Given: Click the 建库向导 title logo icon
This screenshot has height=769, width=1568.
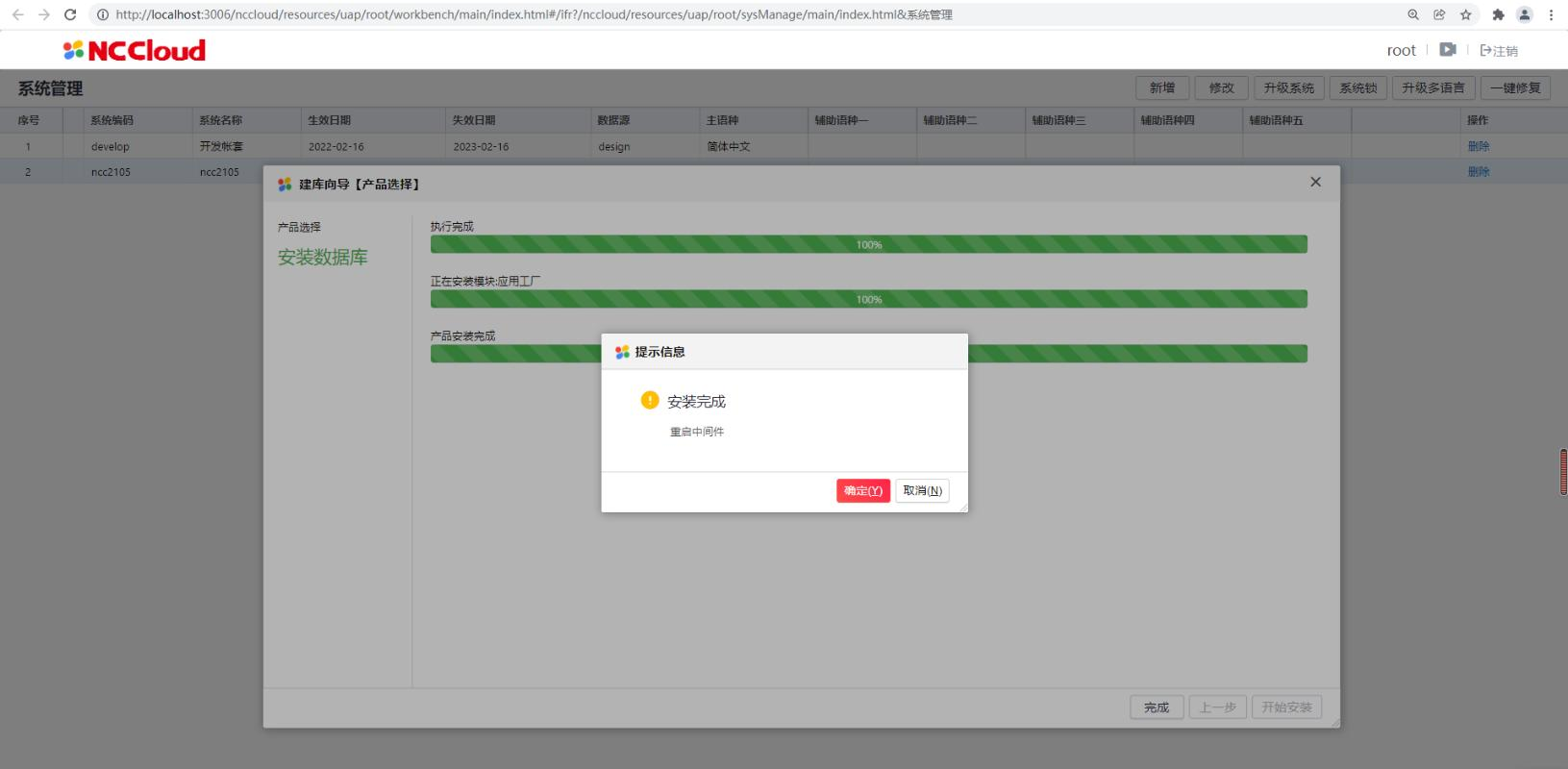Looking at the screenshot, I should (x=285, y=184).
